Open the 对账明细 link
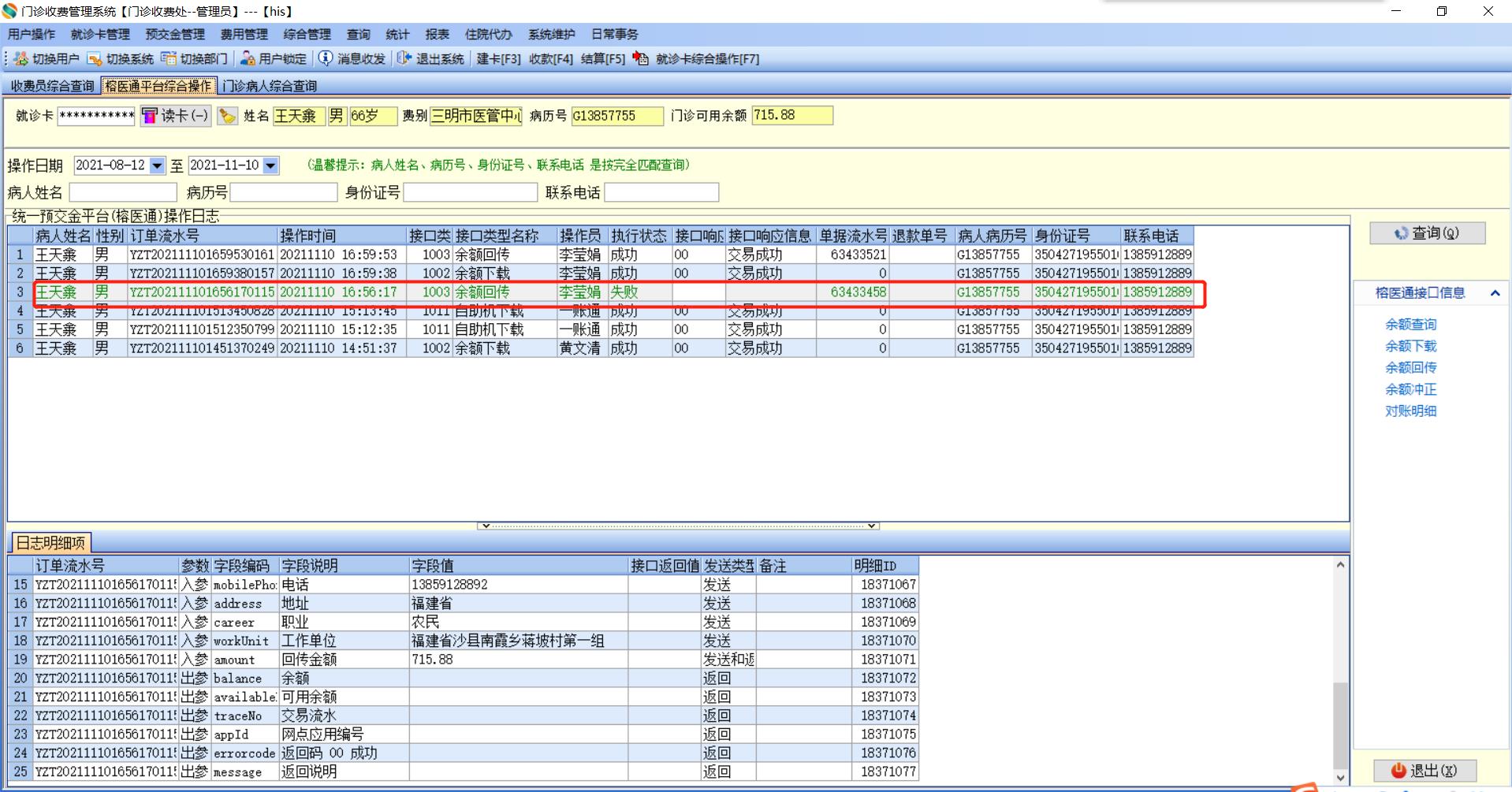 pos(1410,411)
